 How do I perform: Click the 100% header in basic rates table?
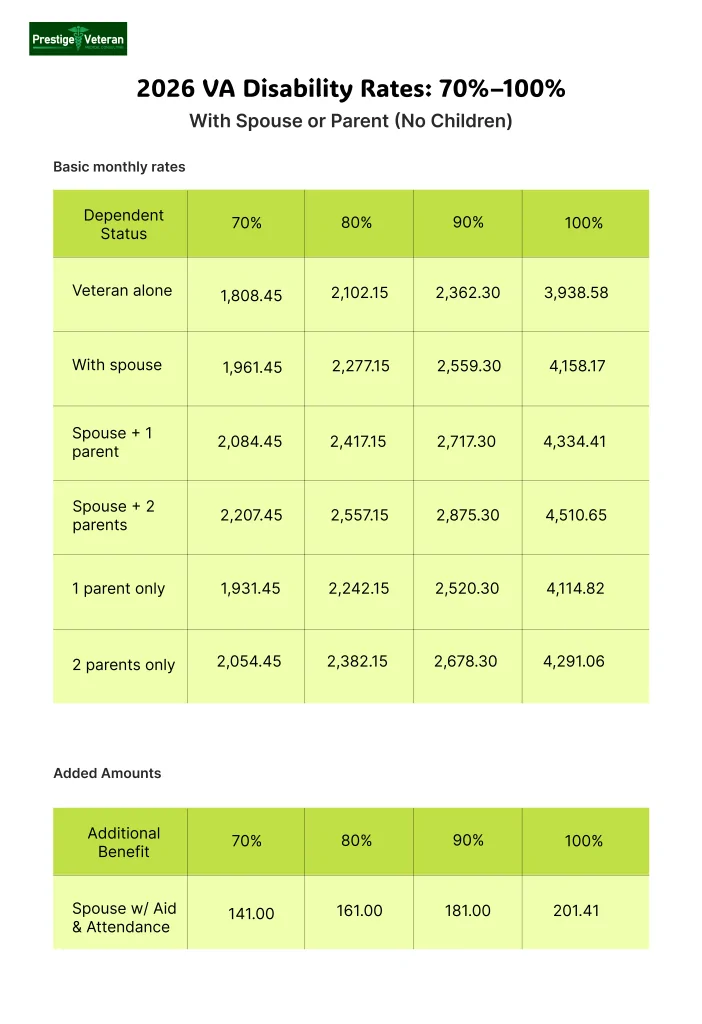[584, 223]
